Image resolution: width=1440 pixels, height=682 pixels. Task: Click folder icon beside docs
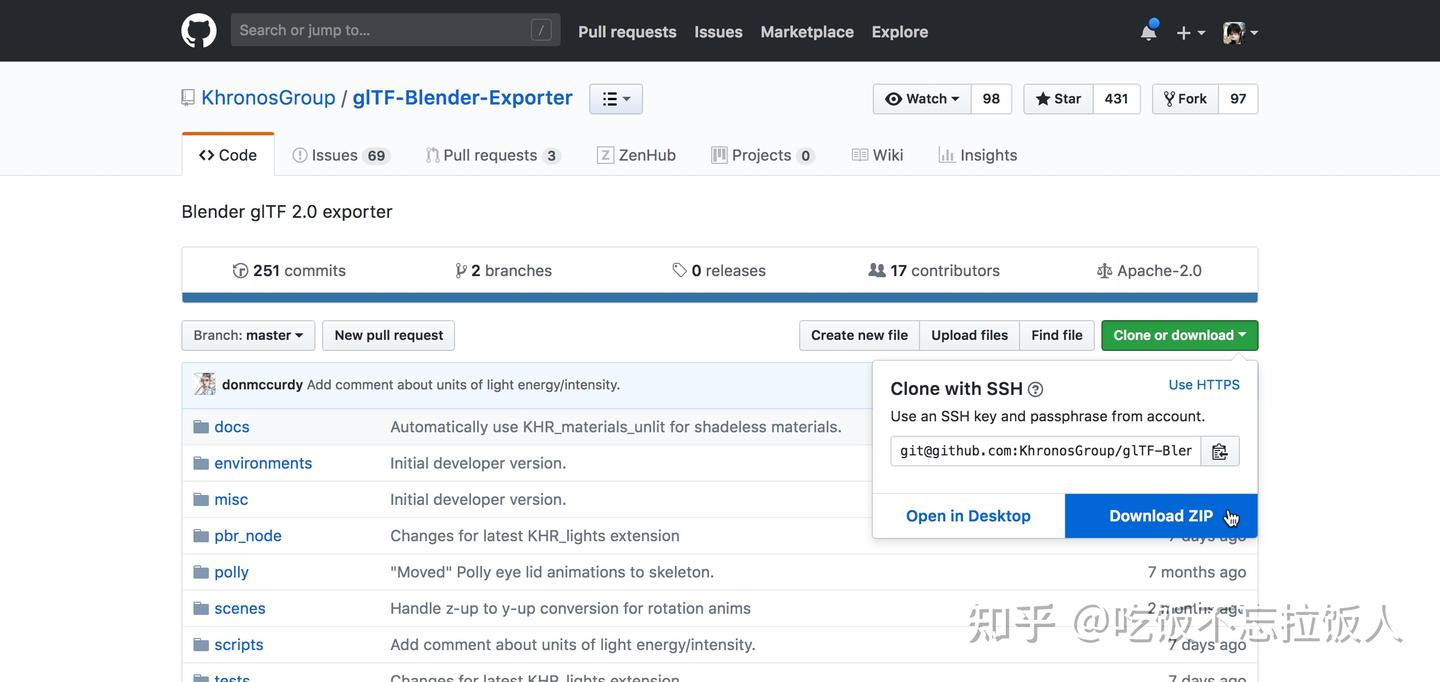coord(201,427)
